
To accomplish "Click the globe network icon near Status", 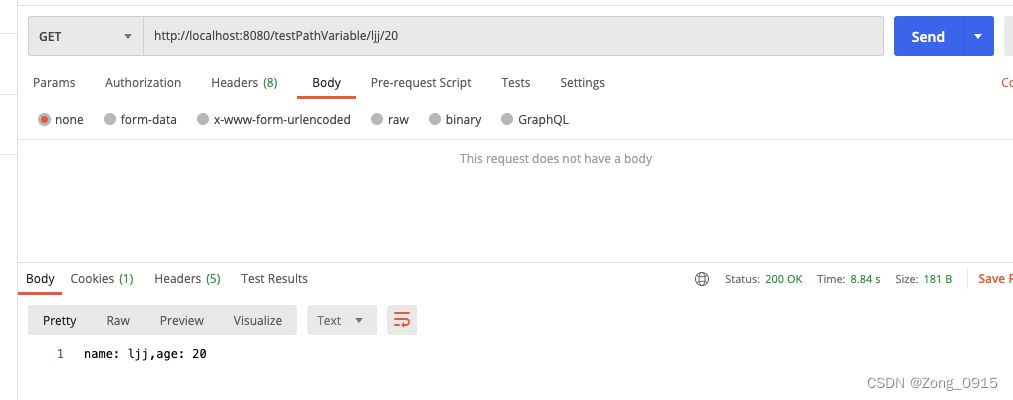I will (x=702, y=279).
